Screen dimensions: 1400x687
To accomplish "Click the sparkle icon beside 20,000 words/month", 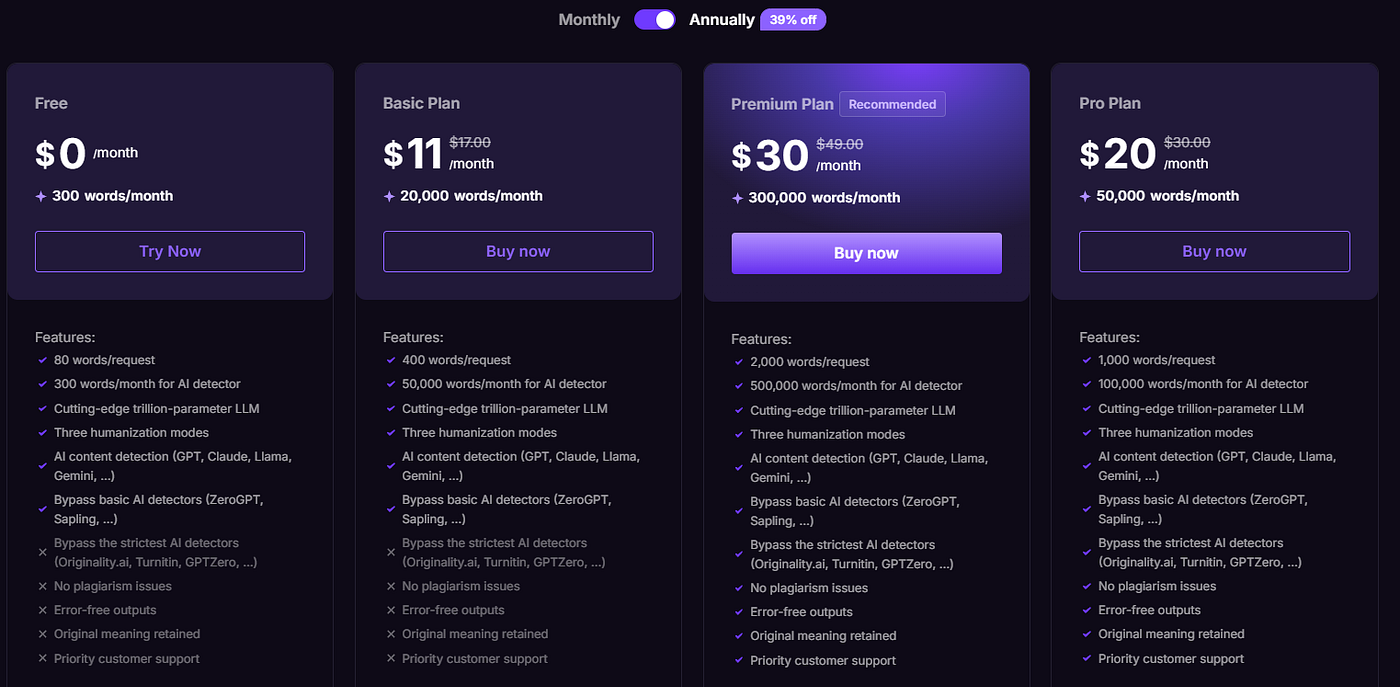I will [389, 196].
